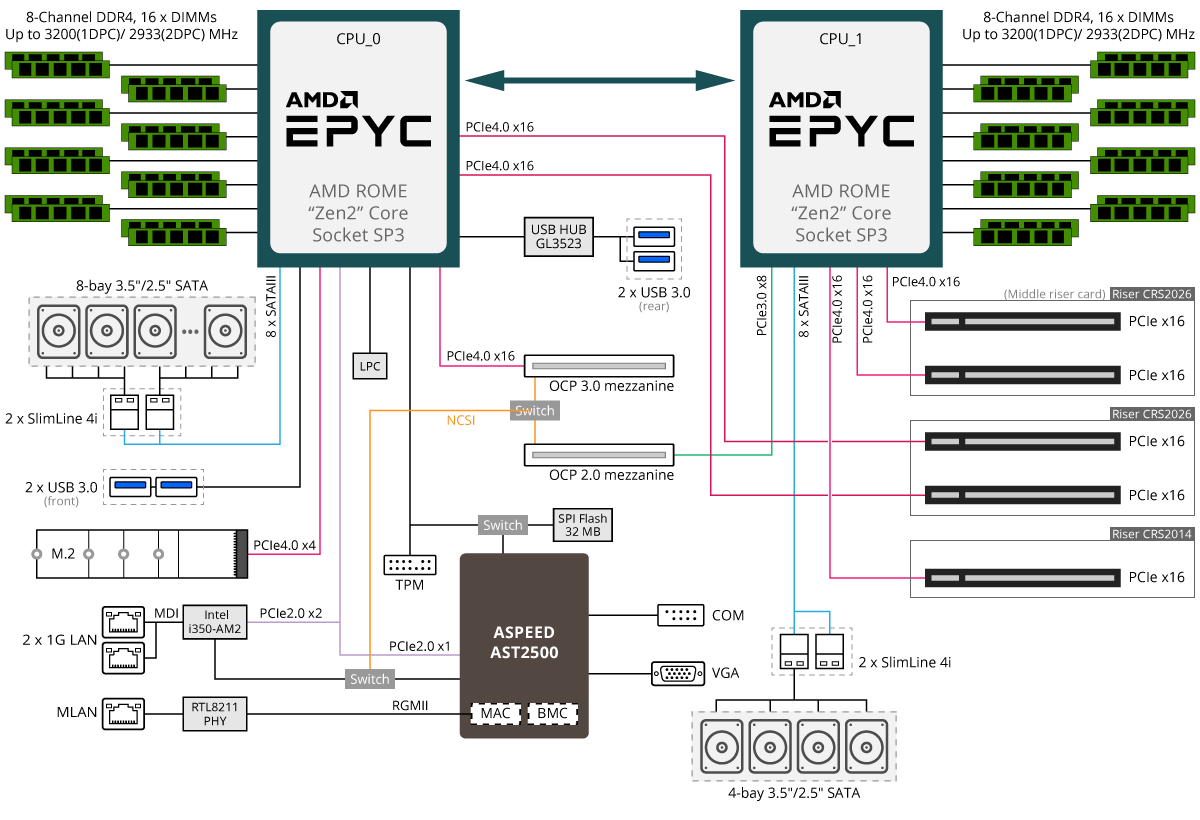Click the OCP 3.0 mezzanine slot
The width and height of the screenshot is (1200, 820).
(x=600, y=367)
